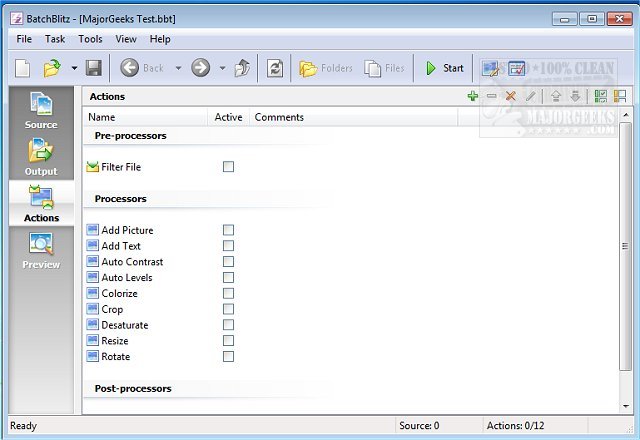
Task: Sort by the Name column header
Action: (145, 117)
